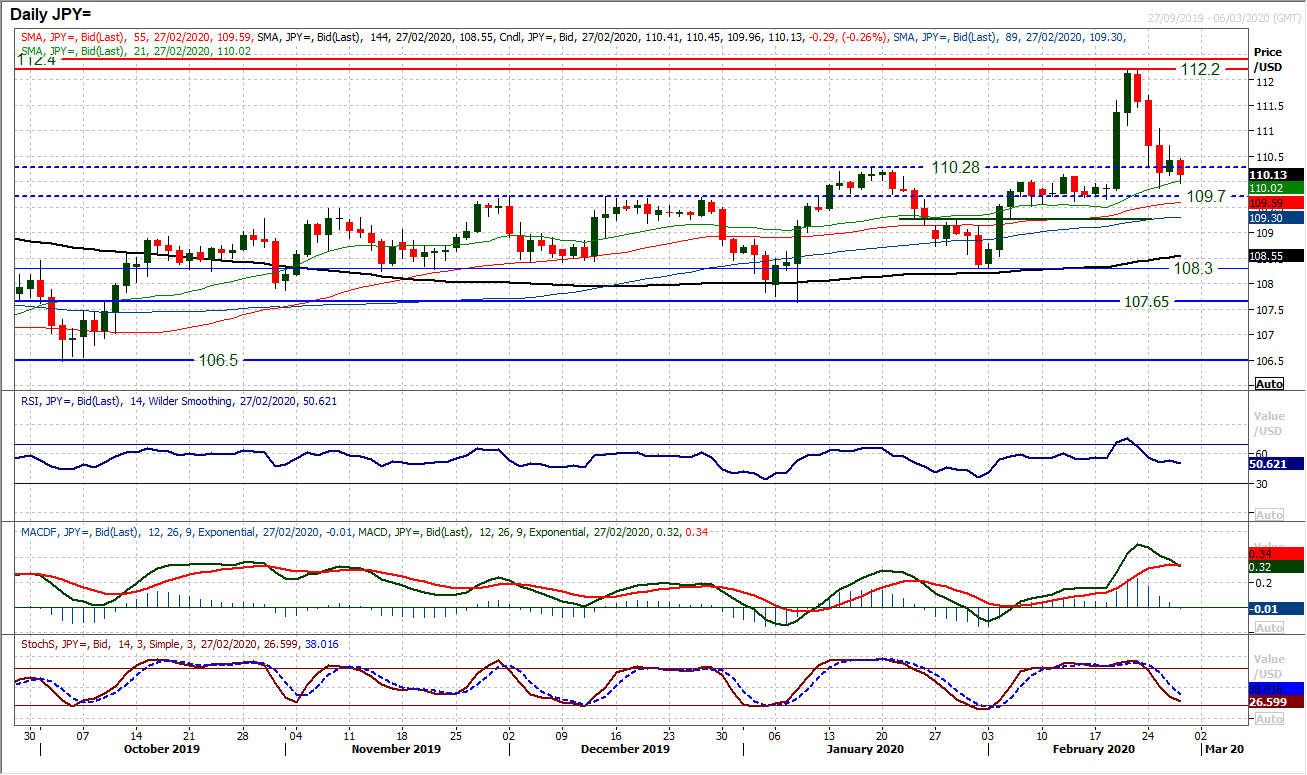Click the red MACD signal tag 0.34
1307x775 pixels.
coord(1276,553)
